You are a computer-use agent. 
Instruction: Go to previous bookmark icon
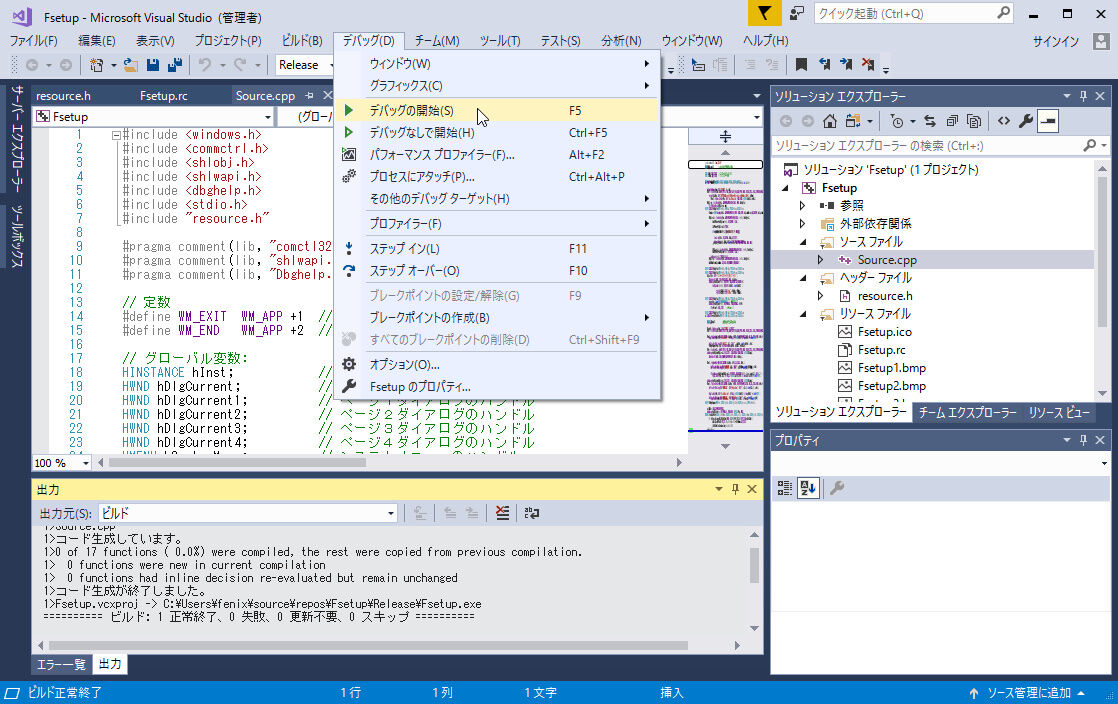(x=824, y=65)
